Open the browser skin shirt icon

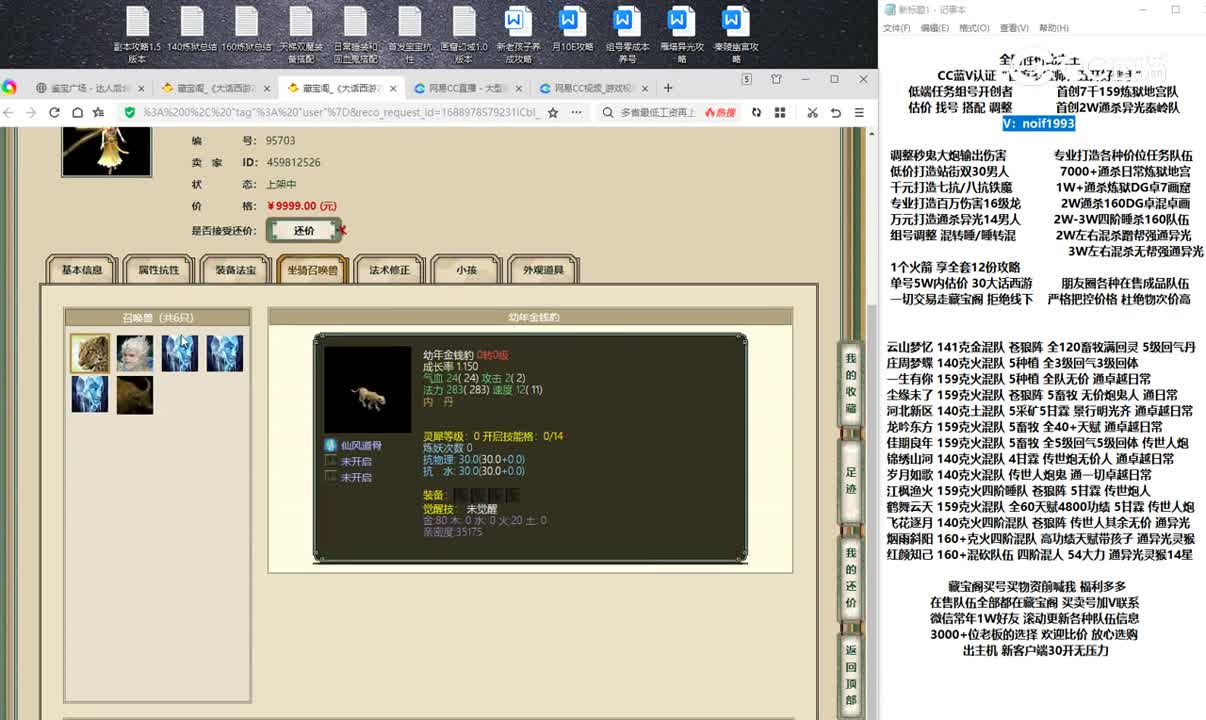pyautogui.click(x=776, y=79)
